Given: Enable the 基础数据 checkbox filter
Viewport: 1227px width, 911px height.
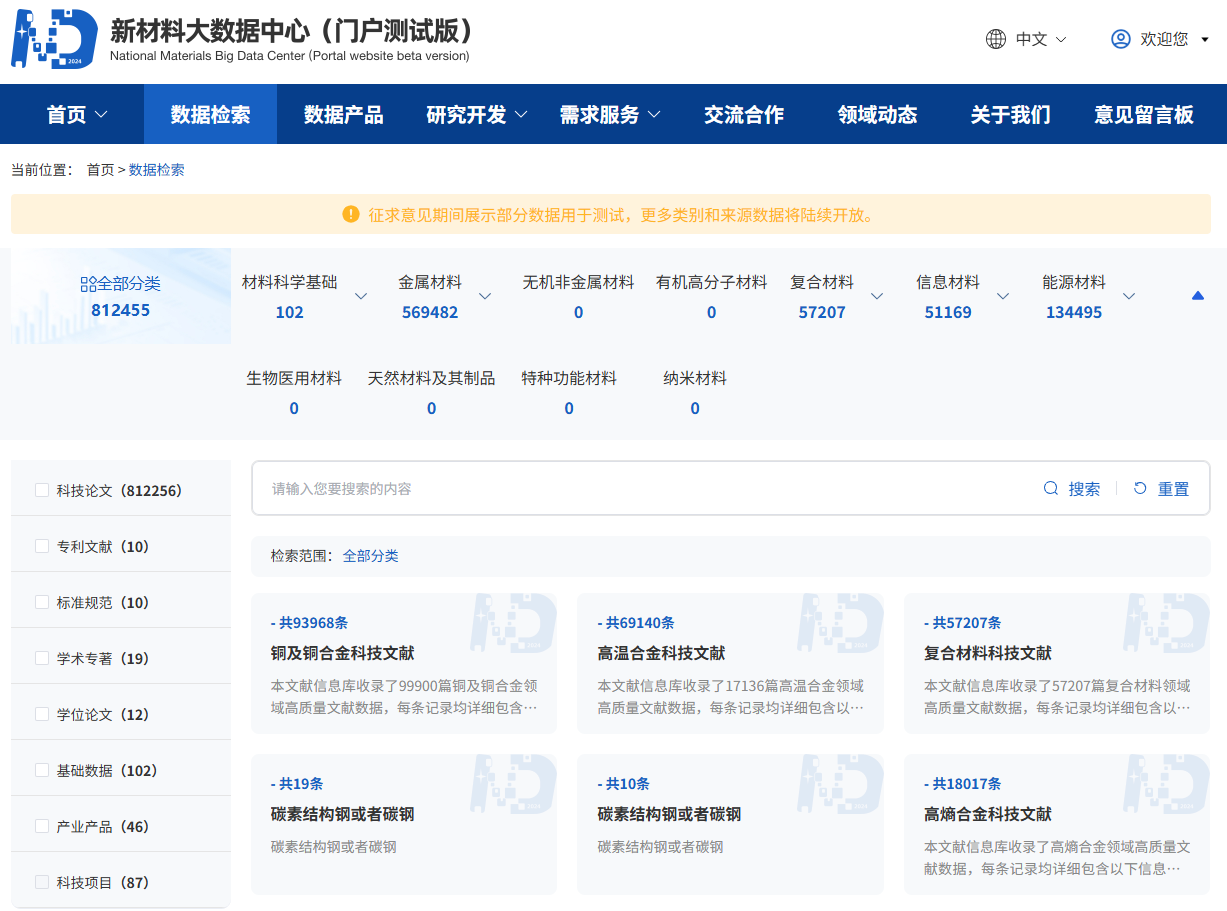Looking at the screenshot, I should tap(42, 770).
